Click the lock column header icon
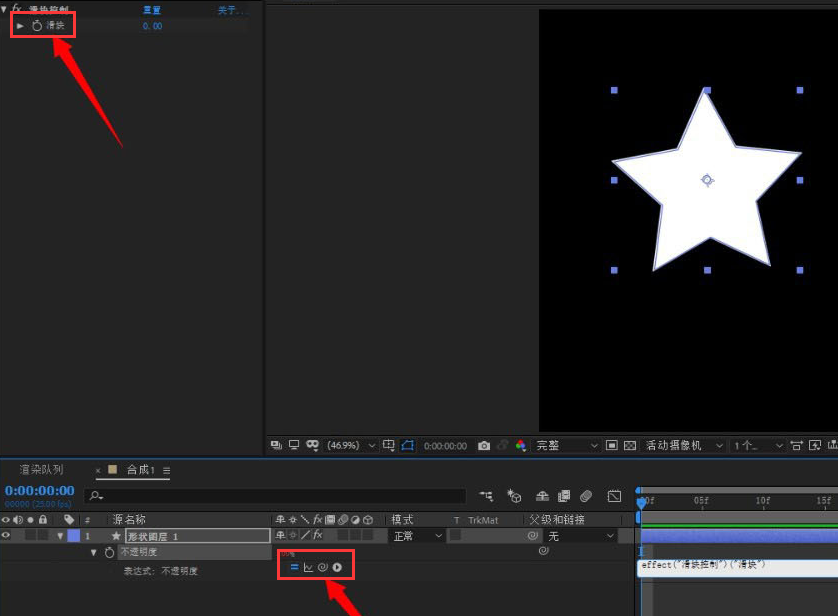Screen dimensions: 838x616 (43, 519)
